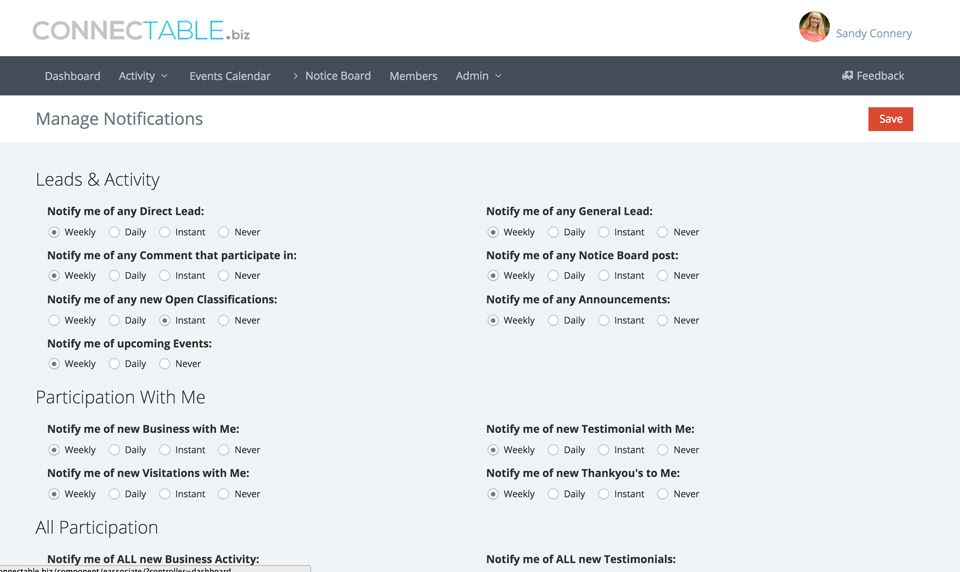Select Daily for Open Classifications
960x572 pixels.
[114, 320]
